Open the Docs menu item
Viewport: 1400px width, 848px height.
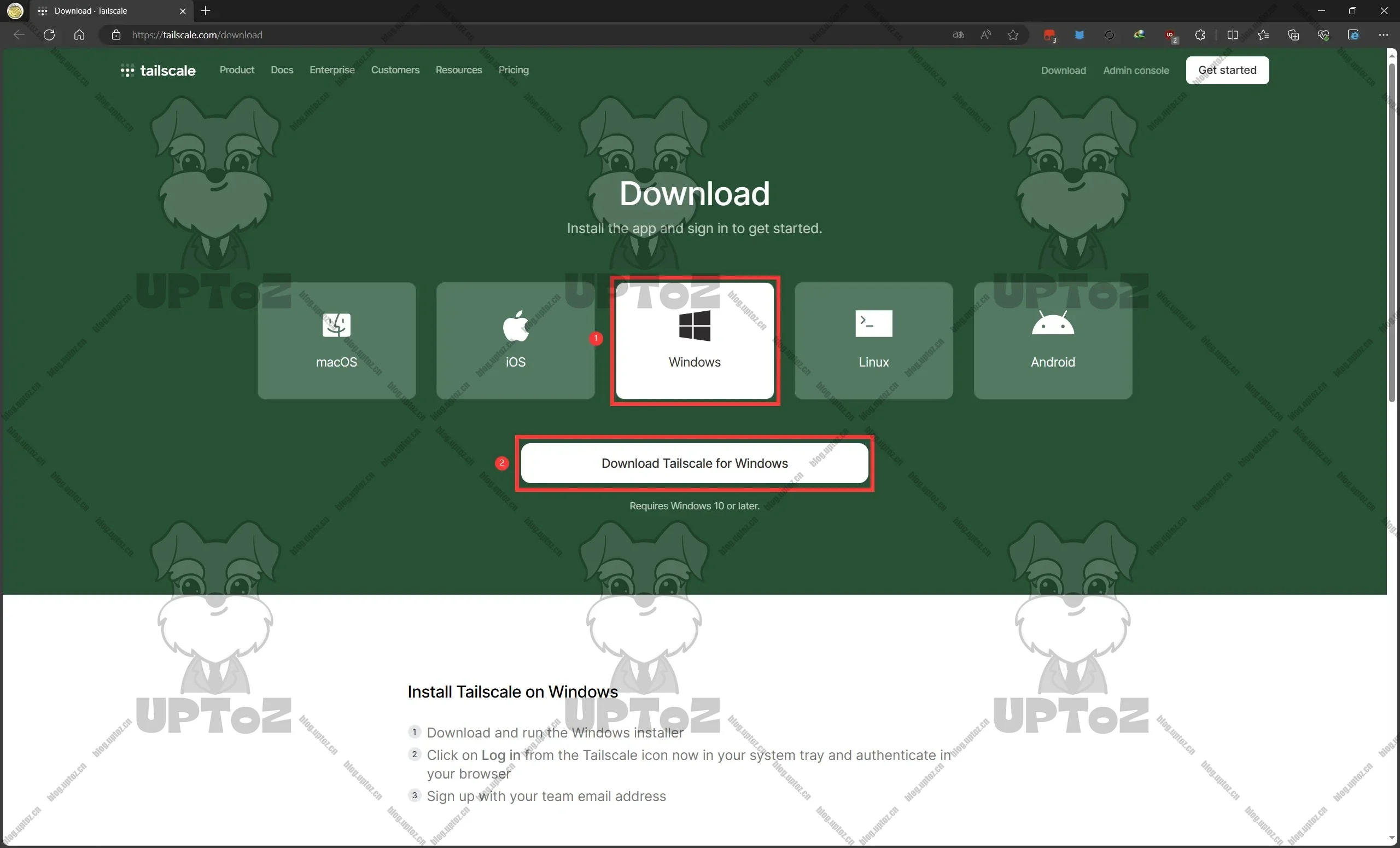[x=282, y=70]
